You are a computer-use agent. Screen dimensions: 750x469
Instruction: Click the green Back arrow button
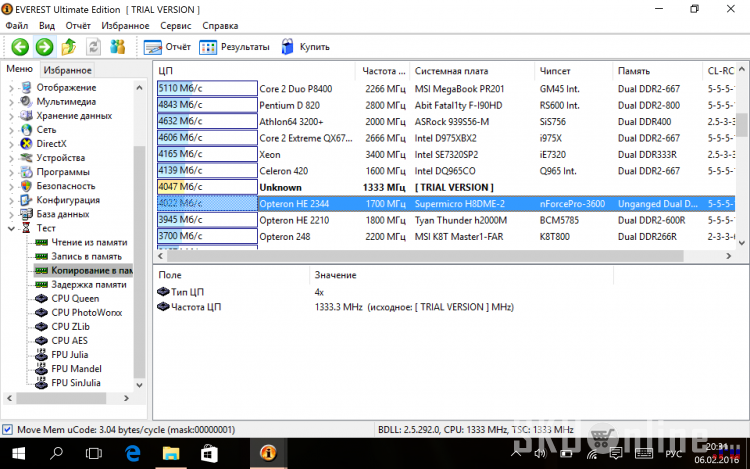pyautogui.click(x=20, y=47)
